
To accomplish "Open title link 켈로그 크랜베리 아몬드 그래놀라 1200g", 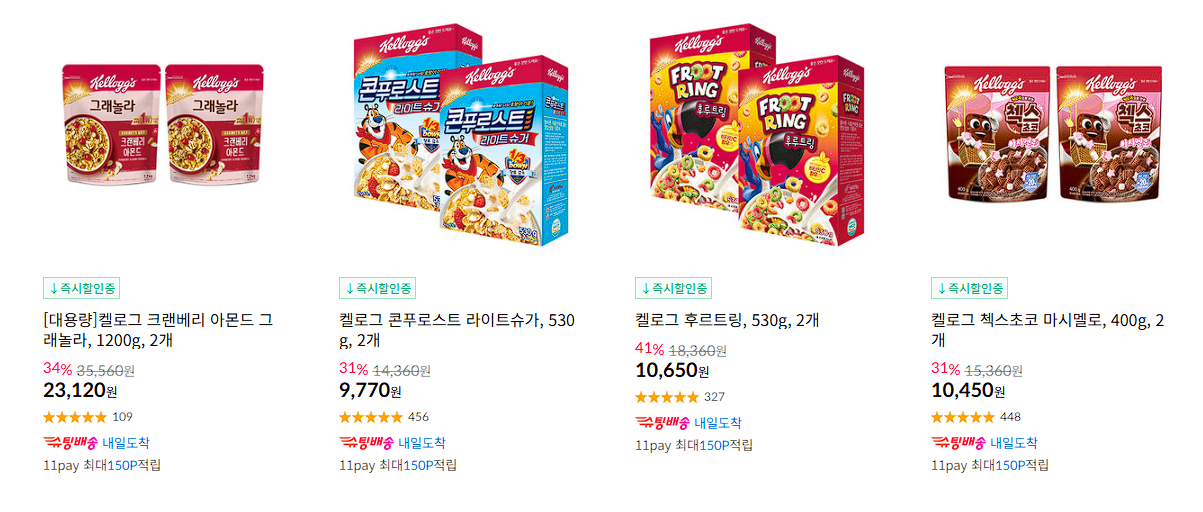I will pyautogui.click(x=158, y=330).
